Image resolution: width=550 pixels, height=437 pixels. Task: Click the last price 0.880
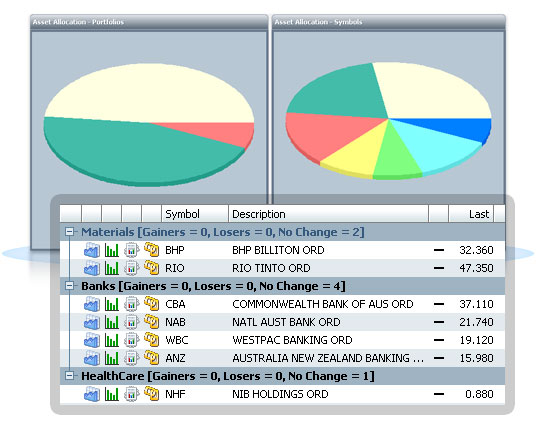[x=479, y=394]
